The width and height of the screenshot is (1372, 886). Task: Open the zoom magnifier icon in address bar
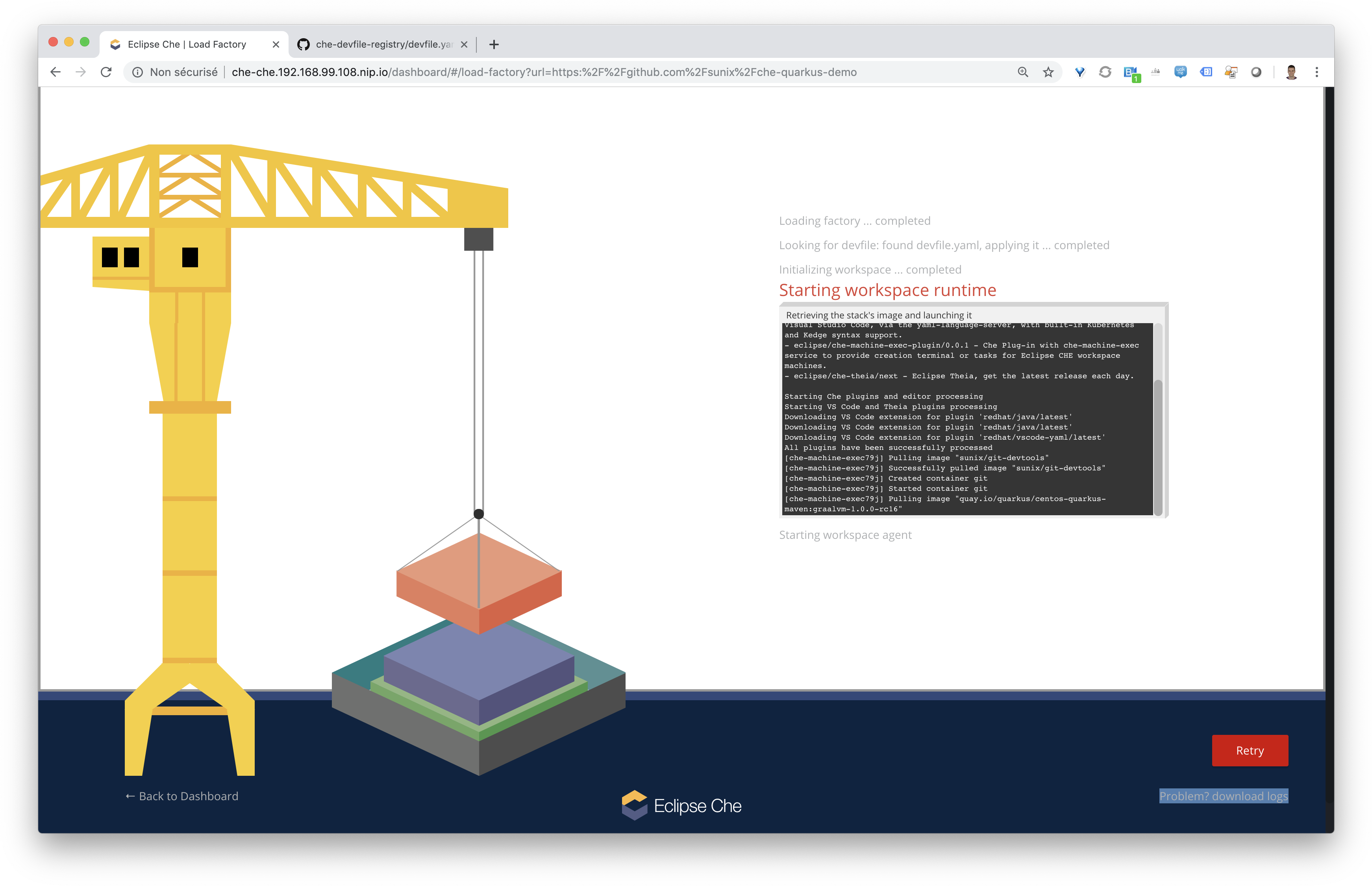tap(1022, 72)
